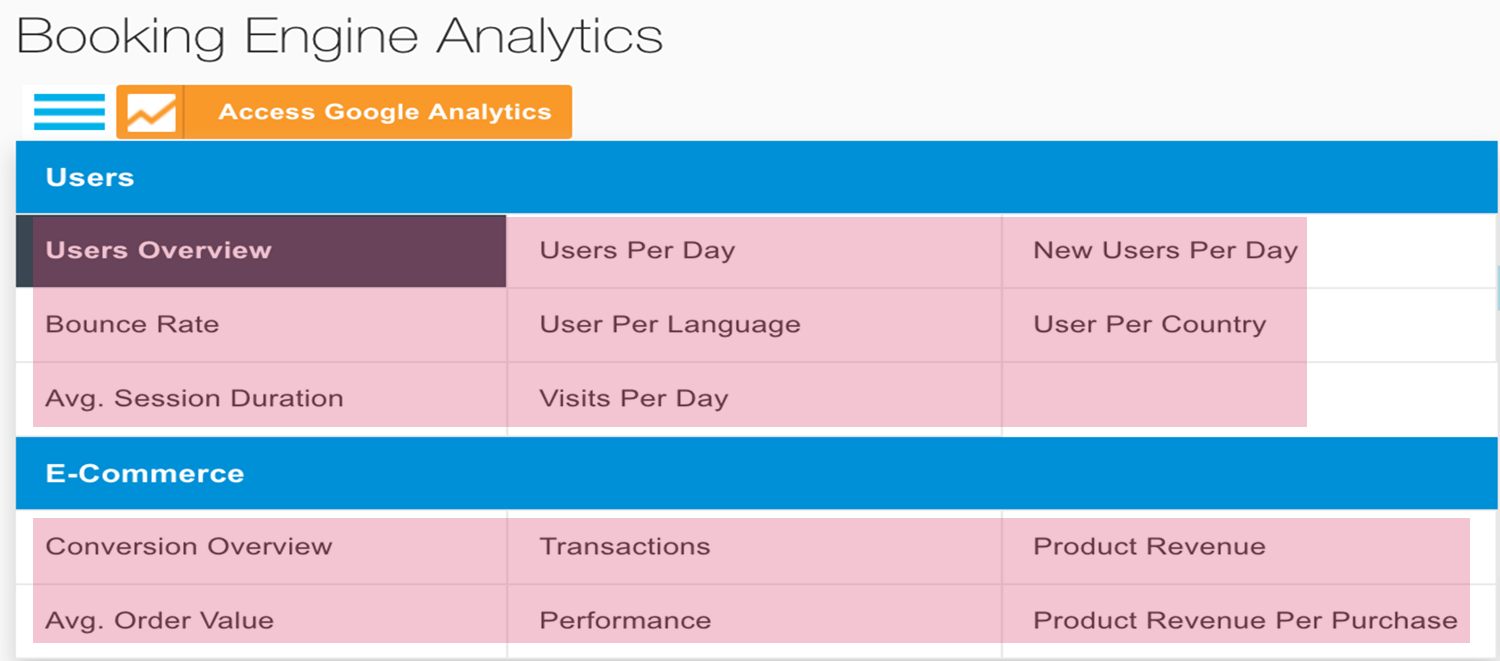1500x661 pixels.
Task: Open User Per Language report
Action: click(754, 325)
